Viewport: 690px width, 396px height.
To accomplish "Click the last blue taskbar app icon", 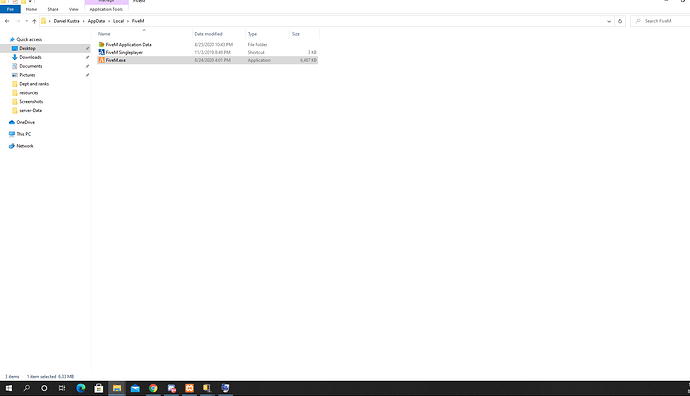I will coord(225,388).
